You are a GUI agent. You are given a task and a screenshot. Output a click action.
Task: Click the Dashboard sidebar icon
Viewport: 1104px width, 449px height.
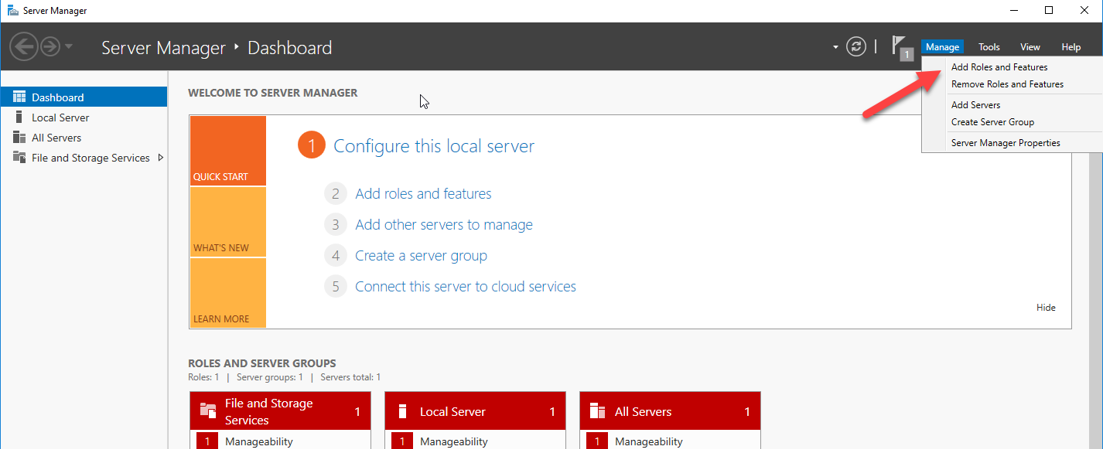point(19,97)
